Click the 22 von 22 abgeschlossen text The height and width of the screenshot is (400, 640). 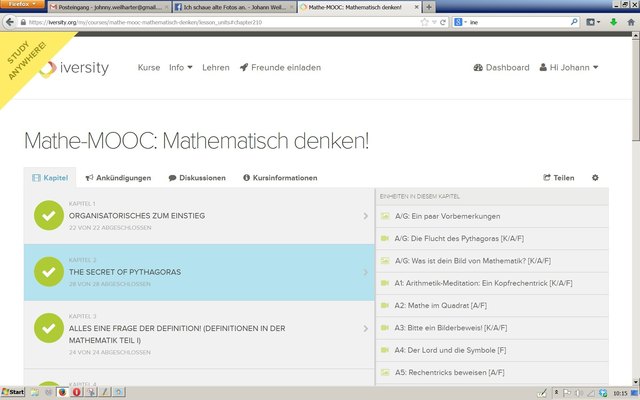110,228
